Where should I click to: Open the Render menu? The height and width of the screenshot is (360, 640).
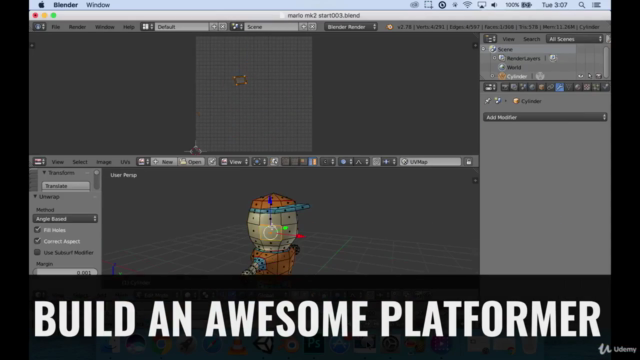pos(77,27)
